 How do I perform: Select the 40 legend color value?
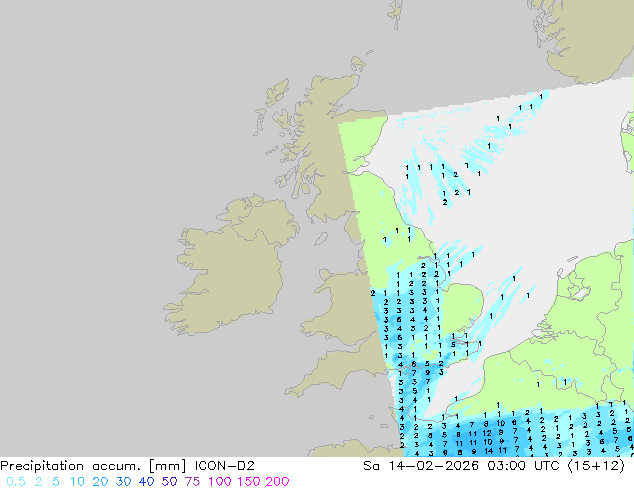(146, 482)
